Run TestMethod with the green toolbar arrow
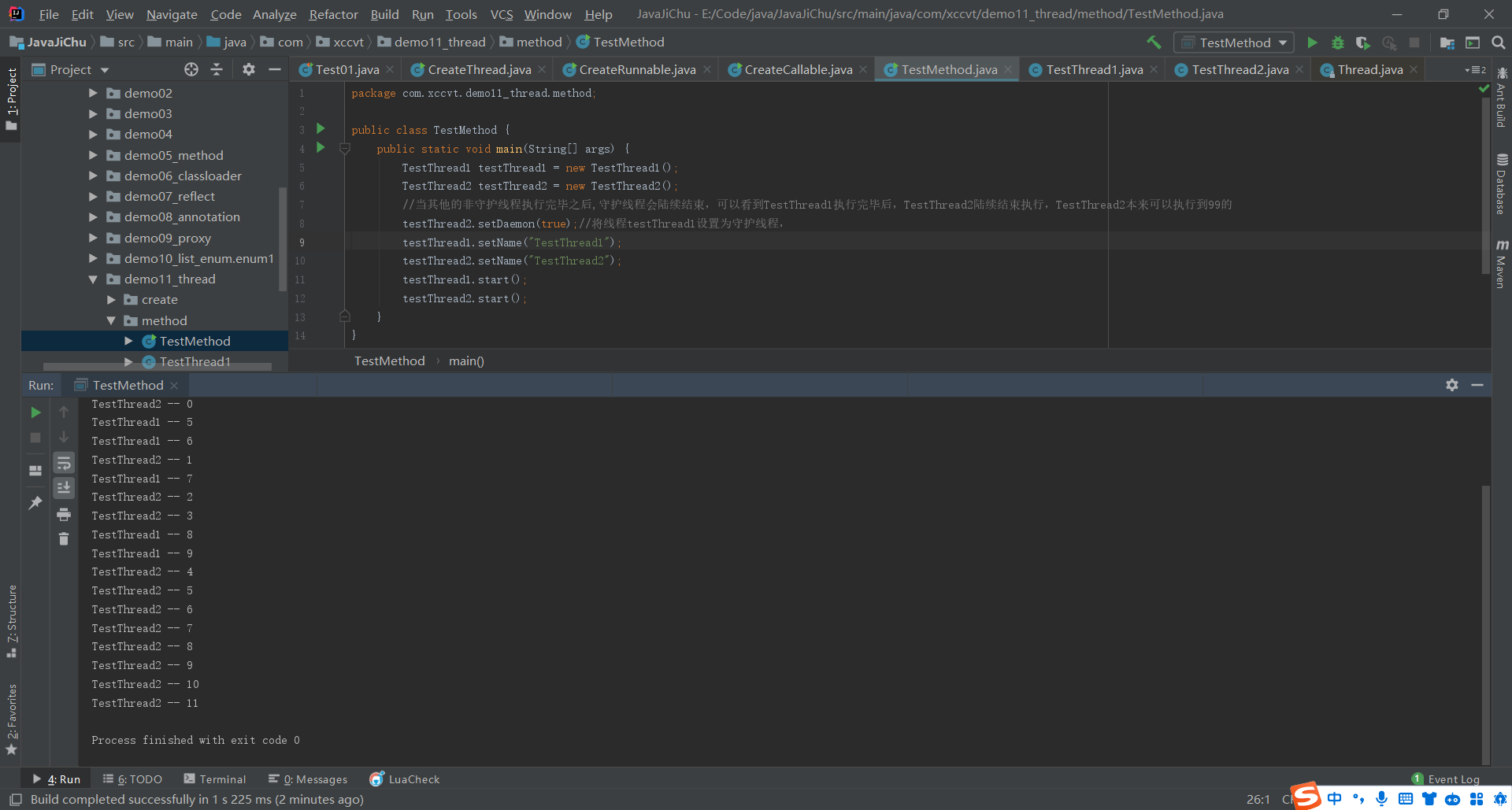Image resolution: width=1512 pixels, height=810 pixels. 1313,43
